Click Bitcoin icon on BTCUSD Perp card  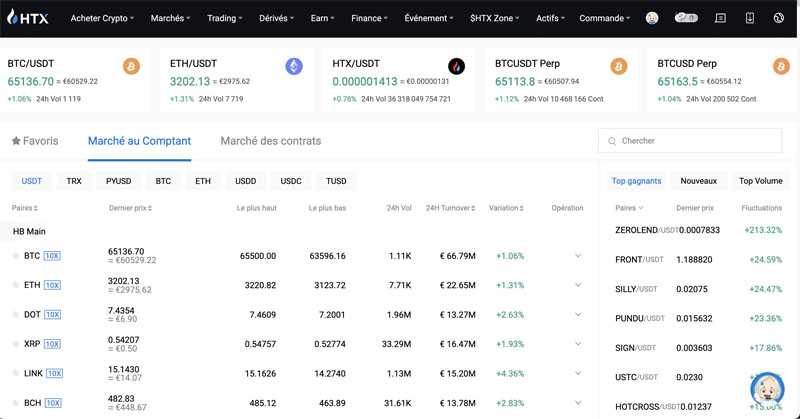coord(781,66)
